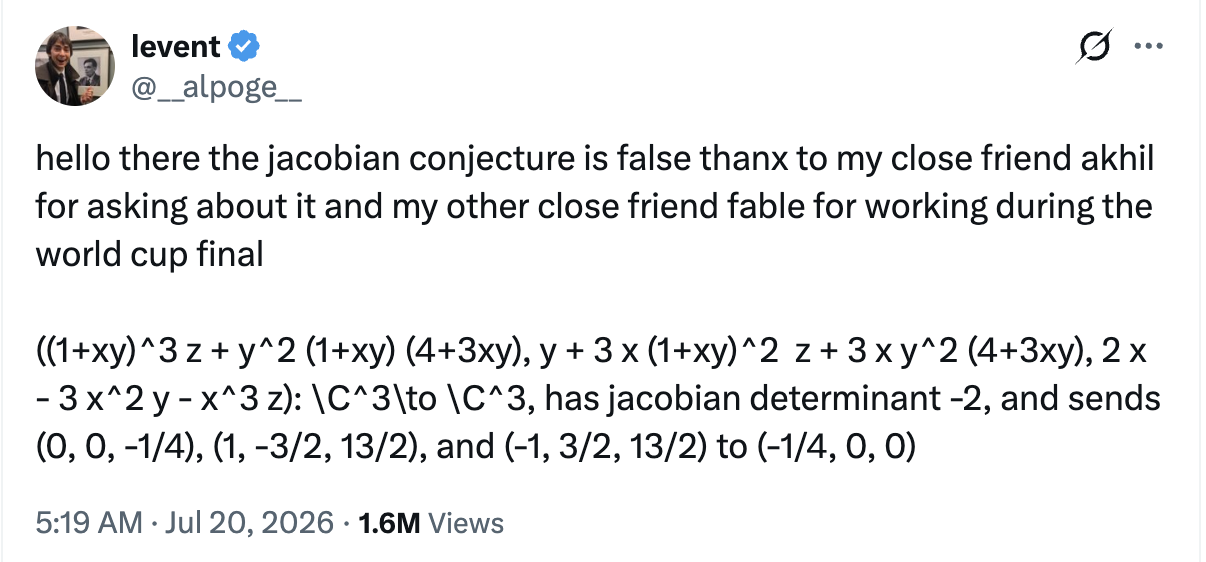Click the Views label
The width and height of the screenshot is (1206, 562).
coord(465,522)
